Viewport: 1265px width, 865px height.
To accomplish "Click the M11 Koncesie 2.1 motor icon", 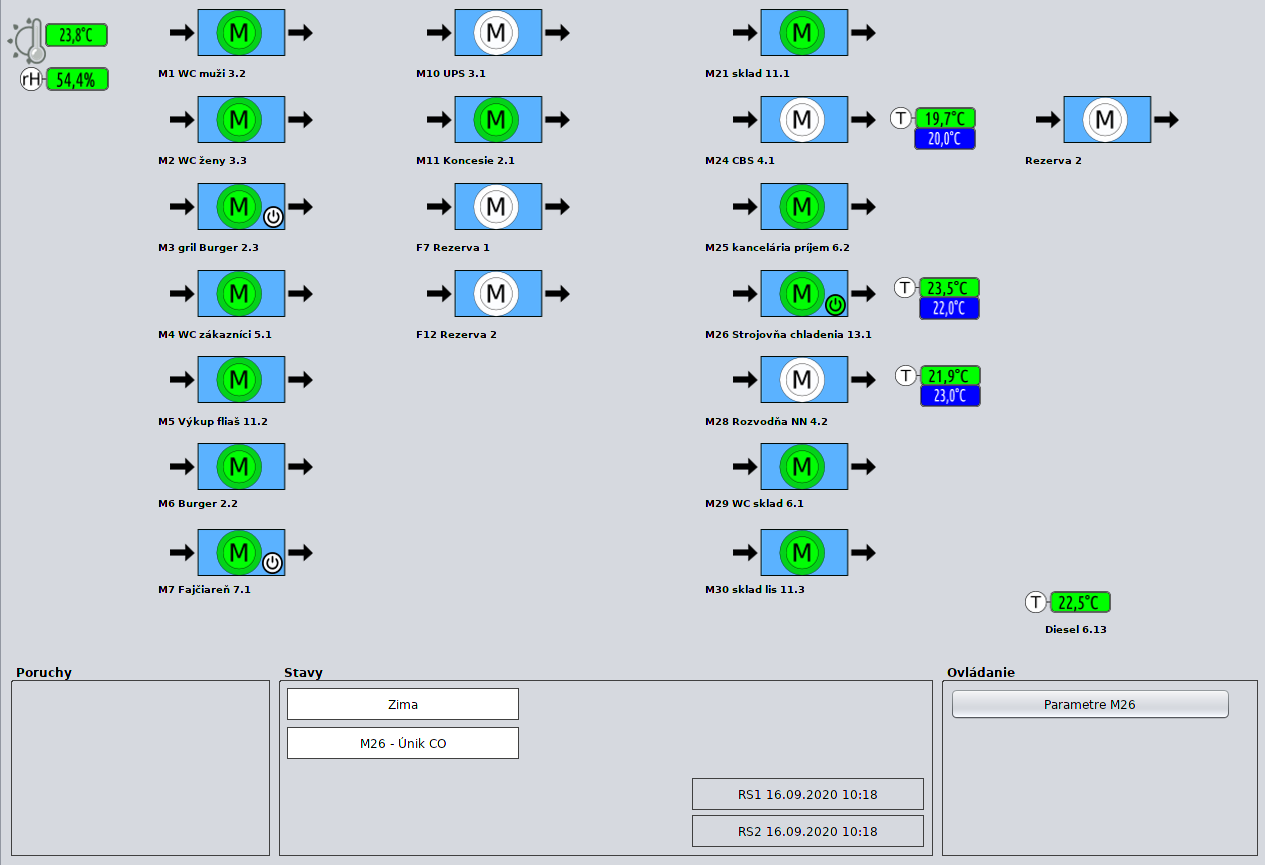I will click(x=496, y=120).
